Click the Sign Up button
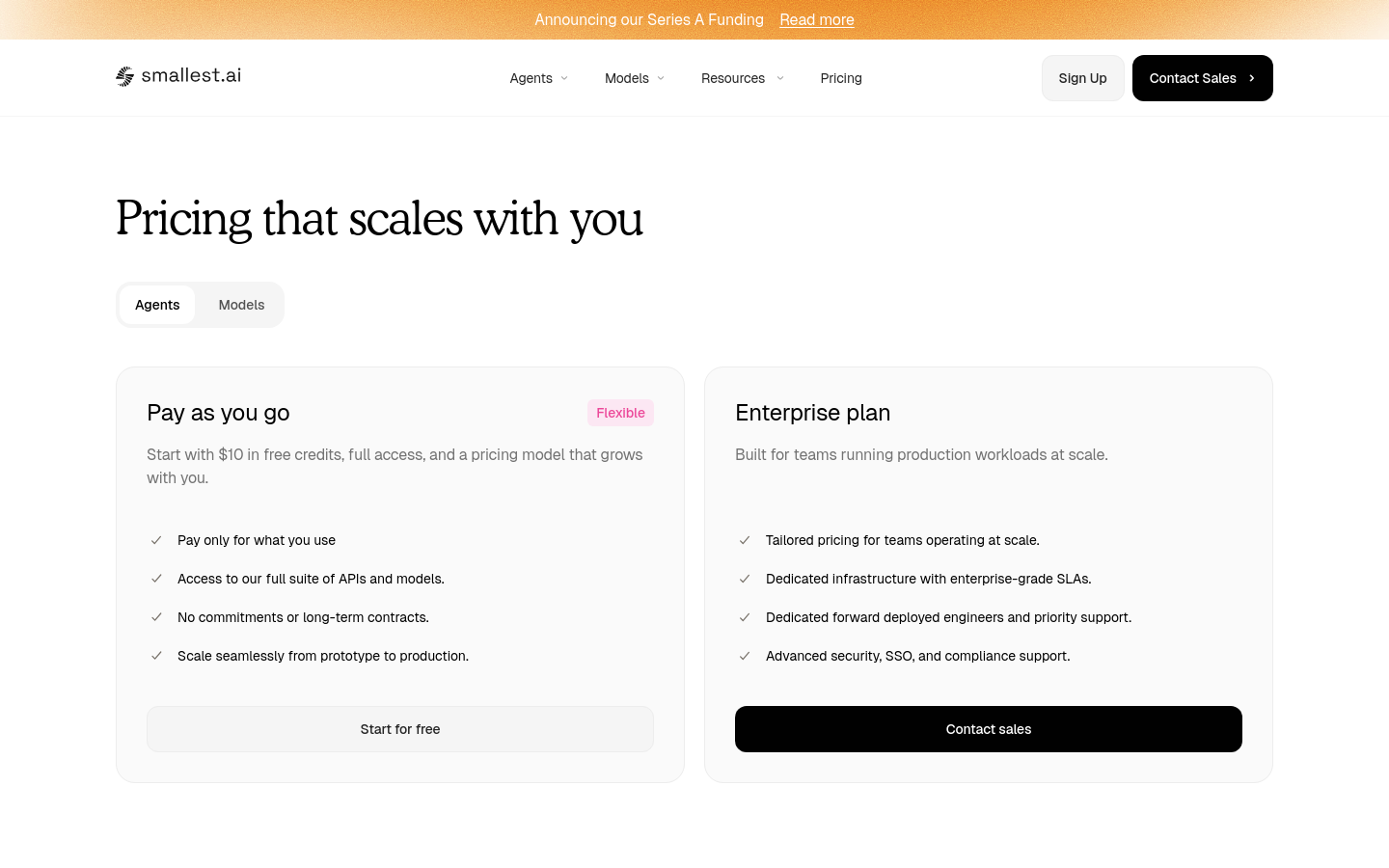 1083,78
